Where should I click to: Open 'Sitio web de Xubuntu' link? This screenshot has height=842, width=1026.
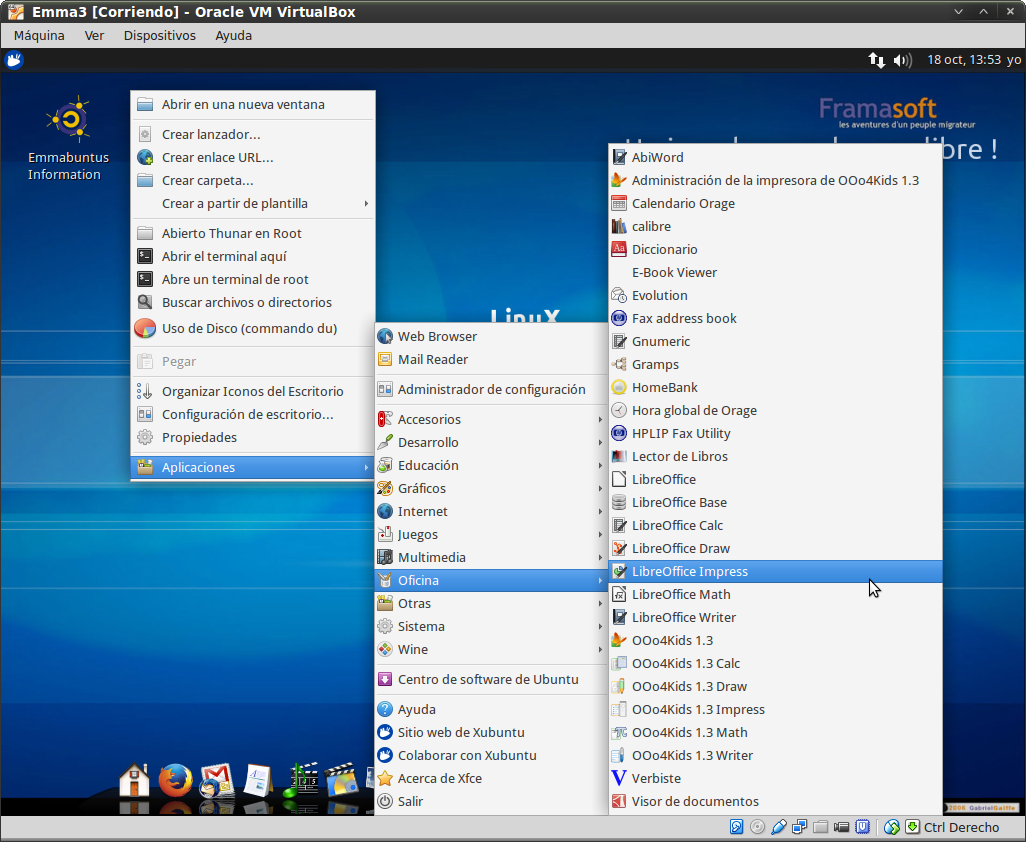(460, 732)
